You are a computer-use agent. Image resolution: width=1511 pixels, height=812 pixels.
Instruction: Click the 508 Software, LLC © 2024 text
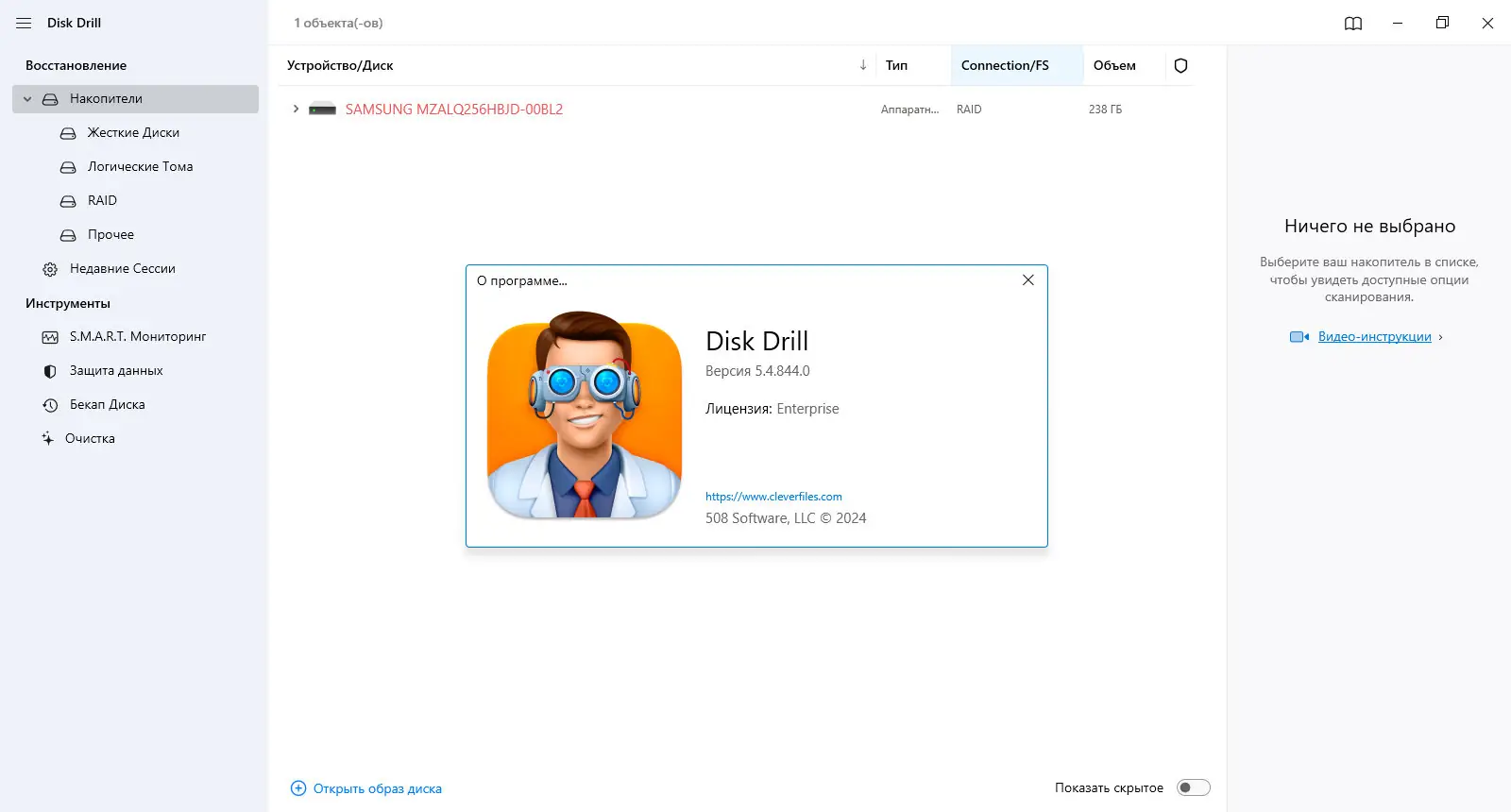point(786,518)
